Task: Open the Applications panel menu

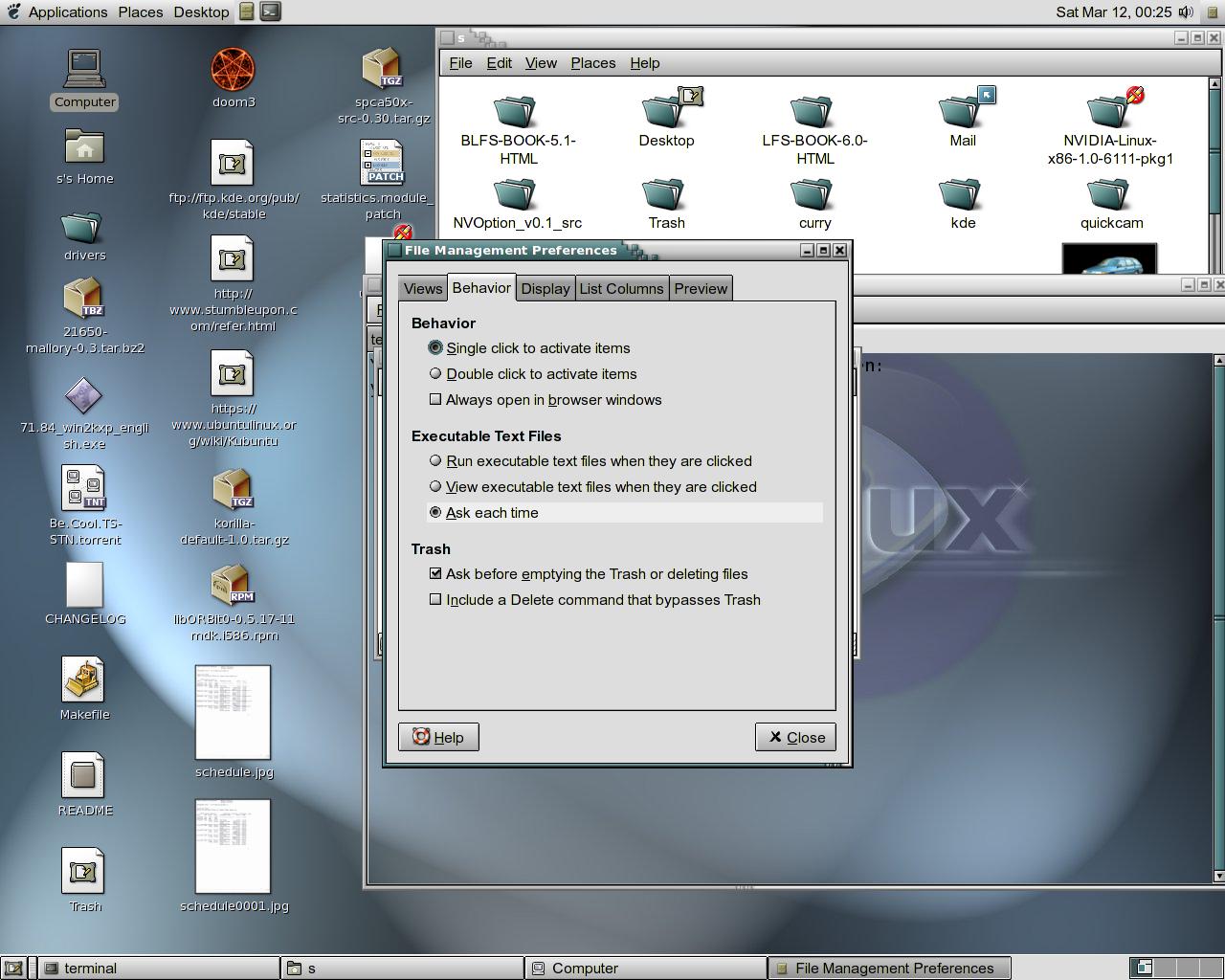Action: (67, 12)
